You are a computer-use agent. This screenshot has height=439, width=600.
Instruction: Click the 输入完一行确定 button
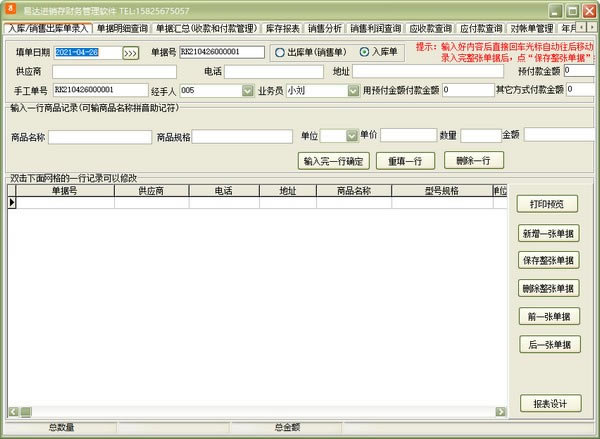(334, 161)
